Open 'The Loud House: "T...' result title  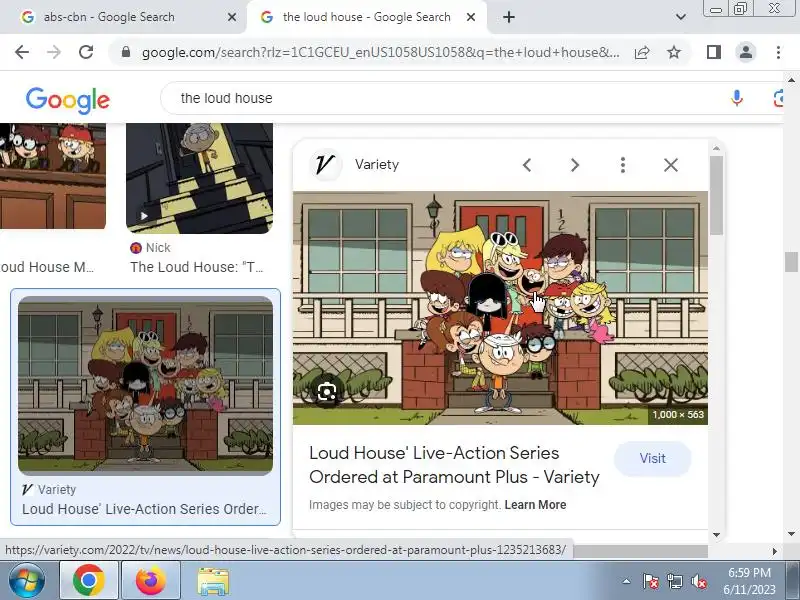point(196,267)
